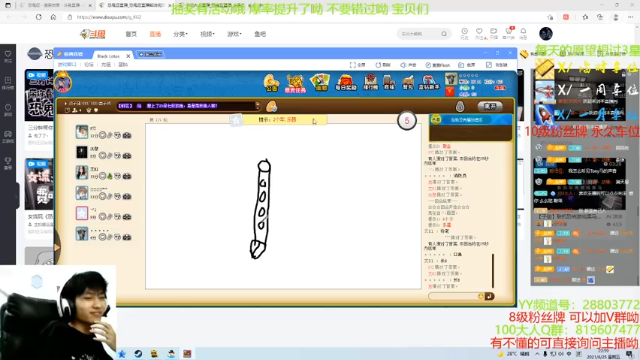This screenshot has width=640, height=360.
Task: Open the 公告 announcement icon in game header
Action: (x=271, y=82)
